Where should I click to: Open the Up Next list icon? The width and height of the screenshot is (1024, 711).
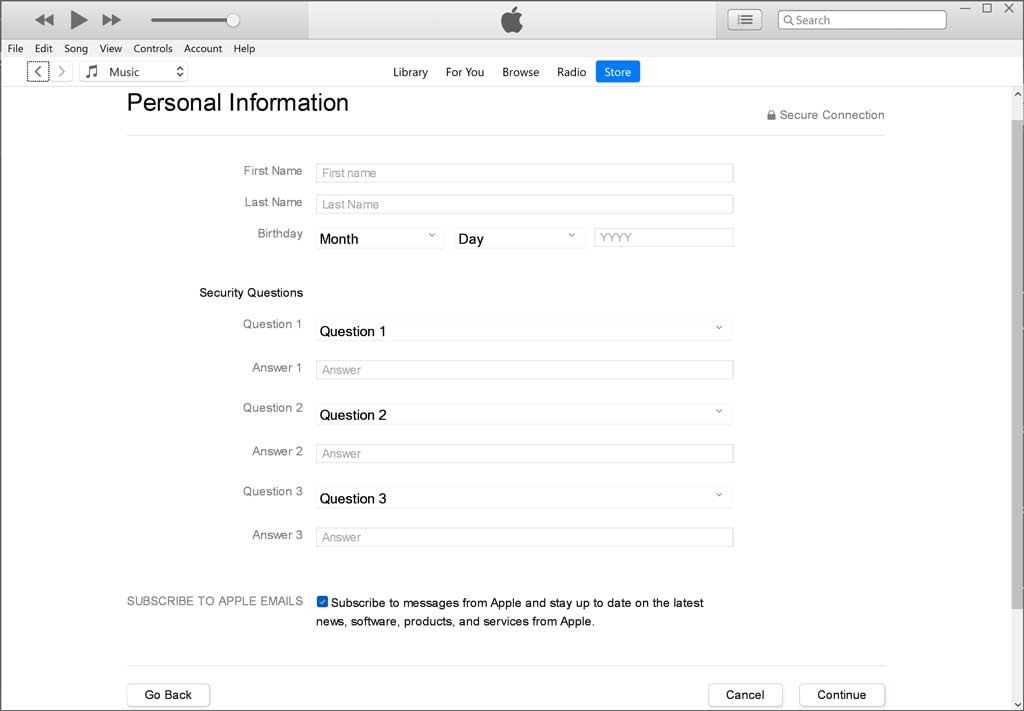click(744, 20)
